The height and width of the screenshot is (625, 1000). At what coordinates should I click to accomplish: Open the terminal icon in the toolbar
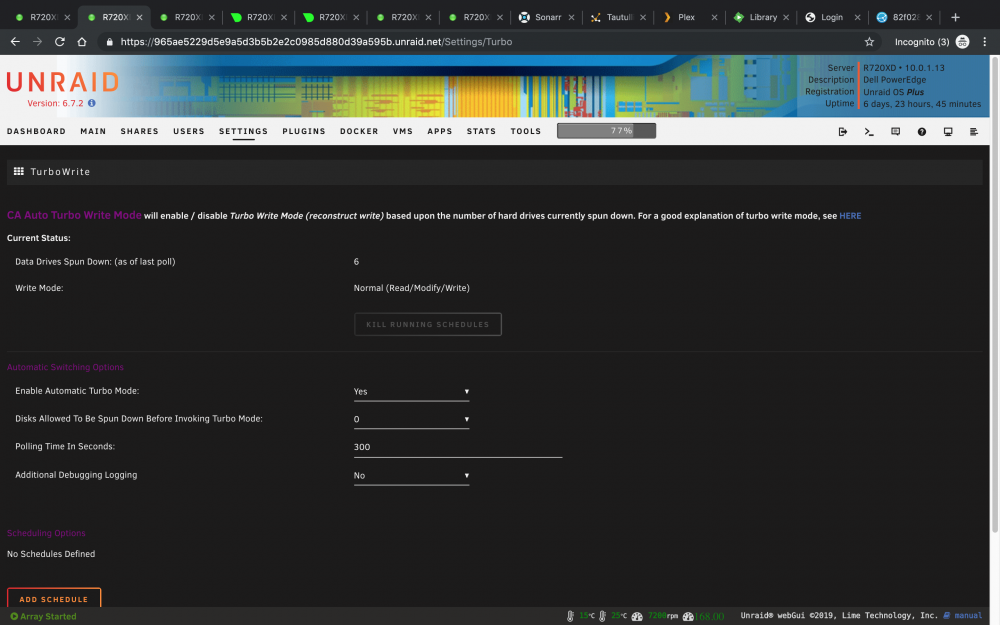869,131
